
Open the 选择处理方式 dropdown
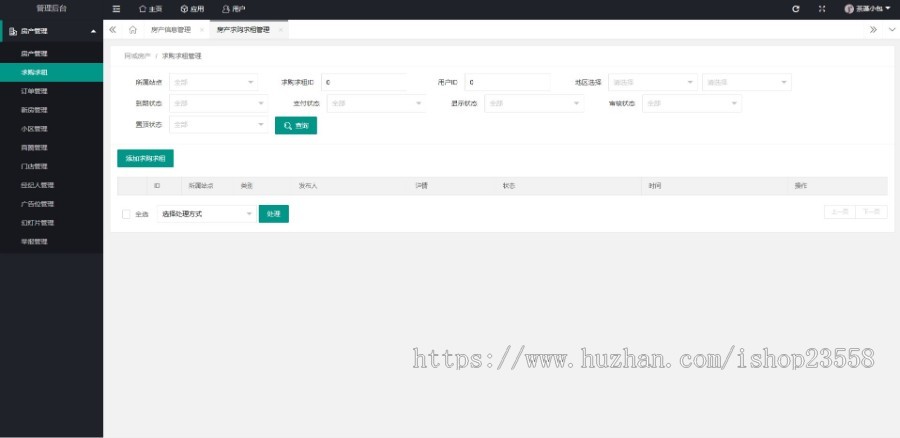(207, 214)
